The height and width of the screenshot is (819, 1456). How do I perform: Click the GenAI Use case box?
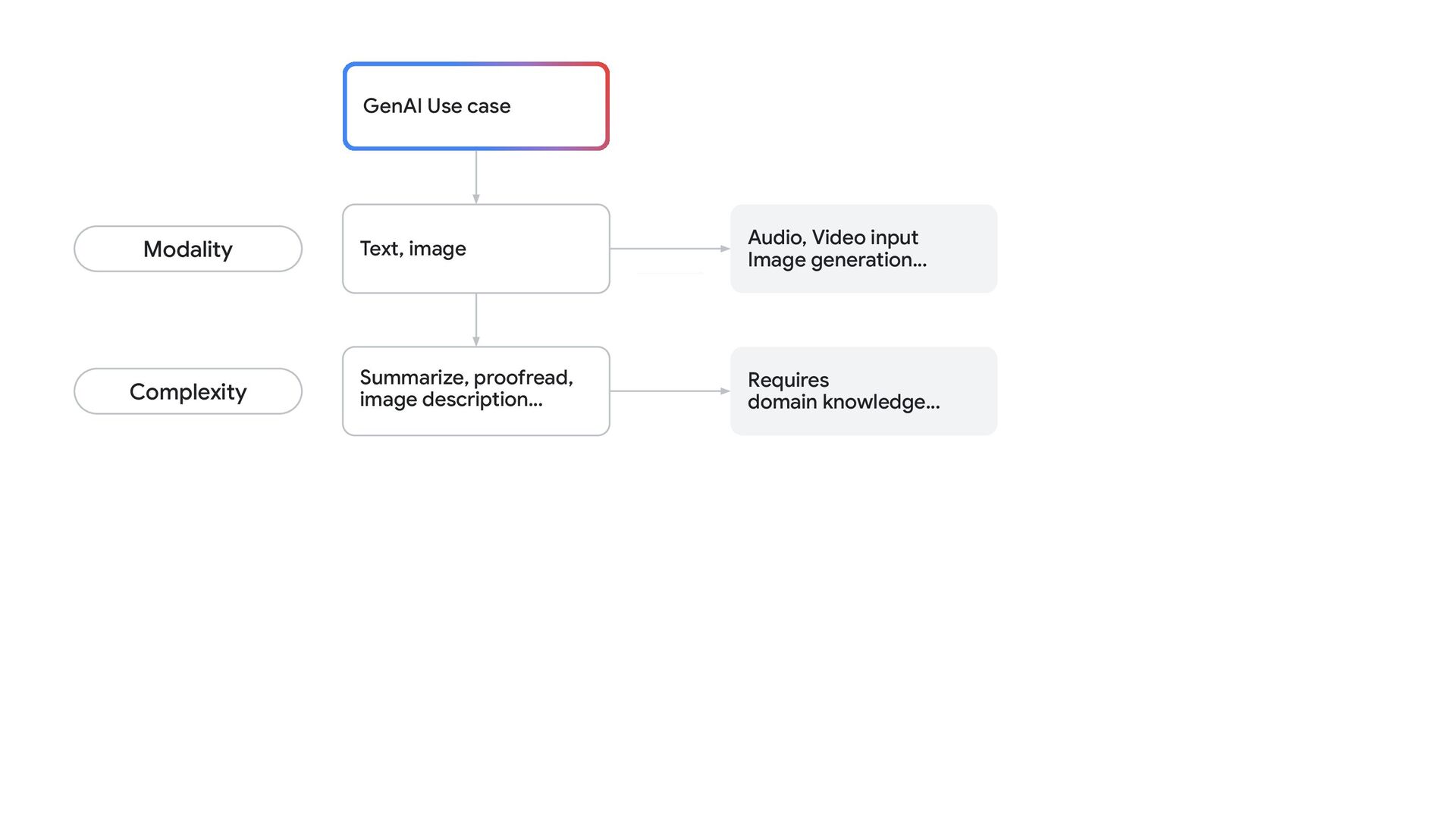click(475, 106)
